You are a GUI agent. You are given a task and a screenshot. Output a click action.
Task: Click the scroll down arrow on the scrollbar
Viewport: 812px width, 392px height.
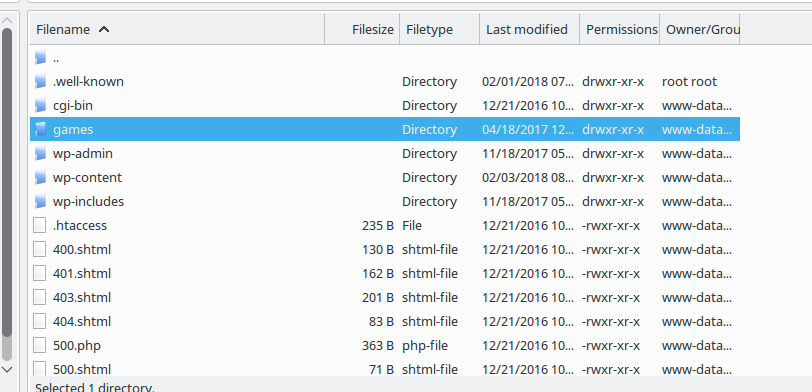(x=7, y=370)
